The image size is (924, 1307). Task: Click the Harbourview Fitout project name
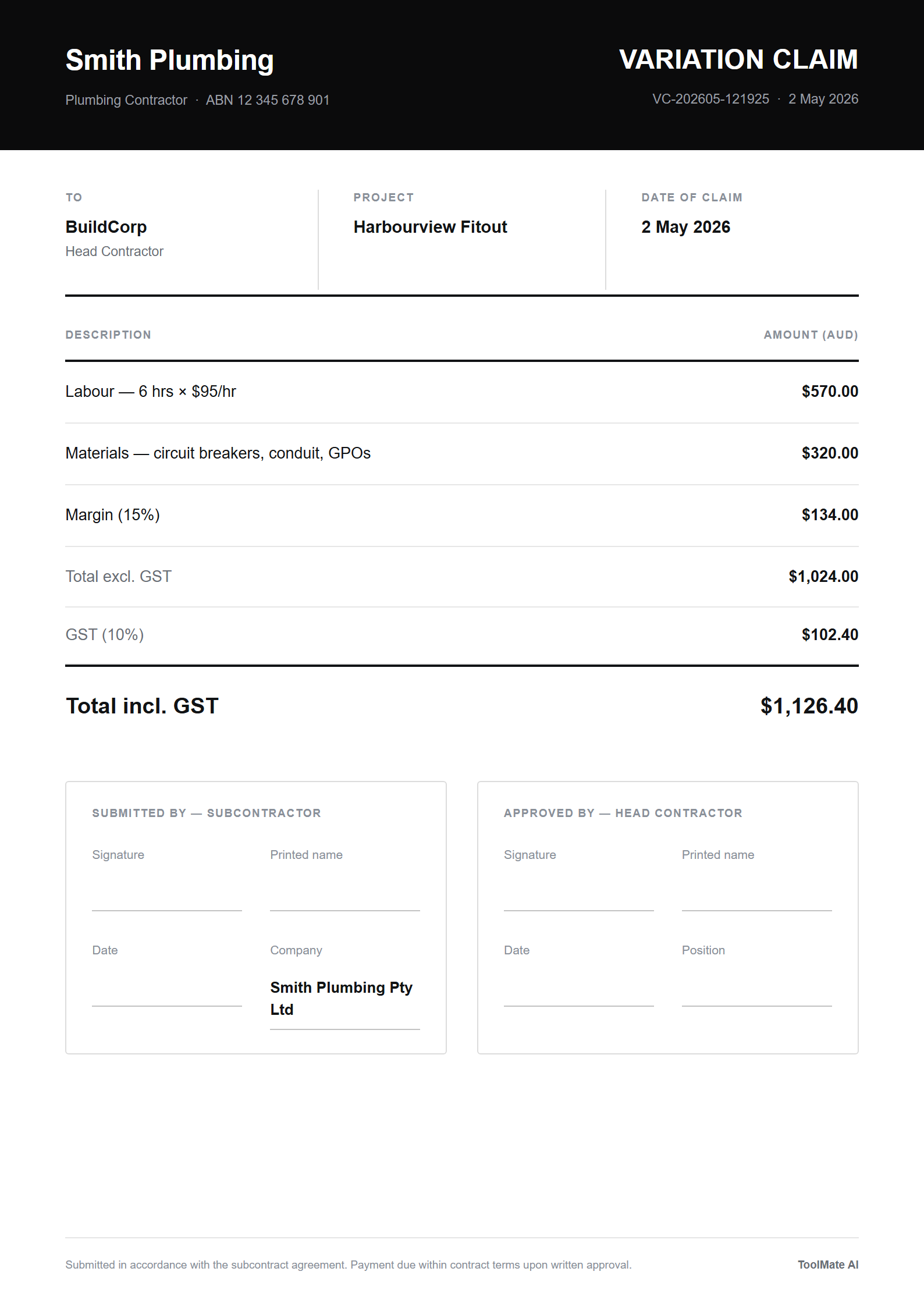tap(430, 227)
